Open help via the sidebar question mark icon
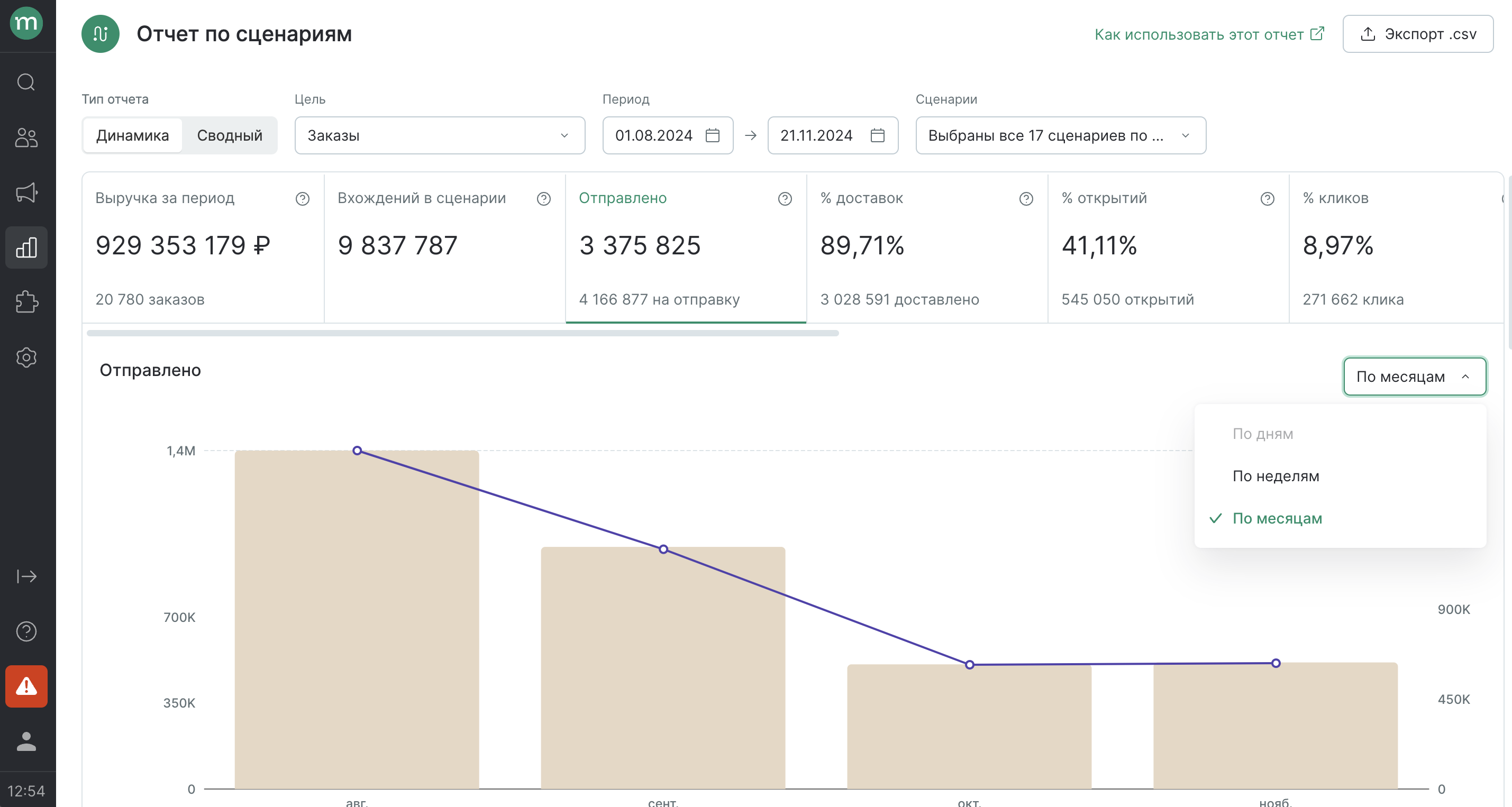The image size is (1512, 807). pos(26,631)
